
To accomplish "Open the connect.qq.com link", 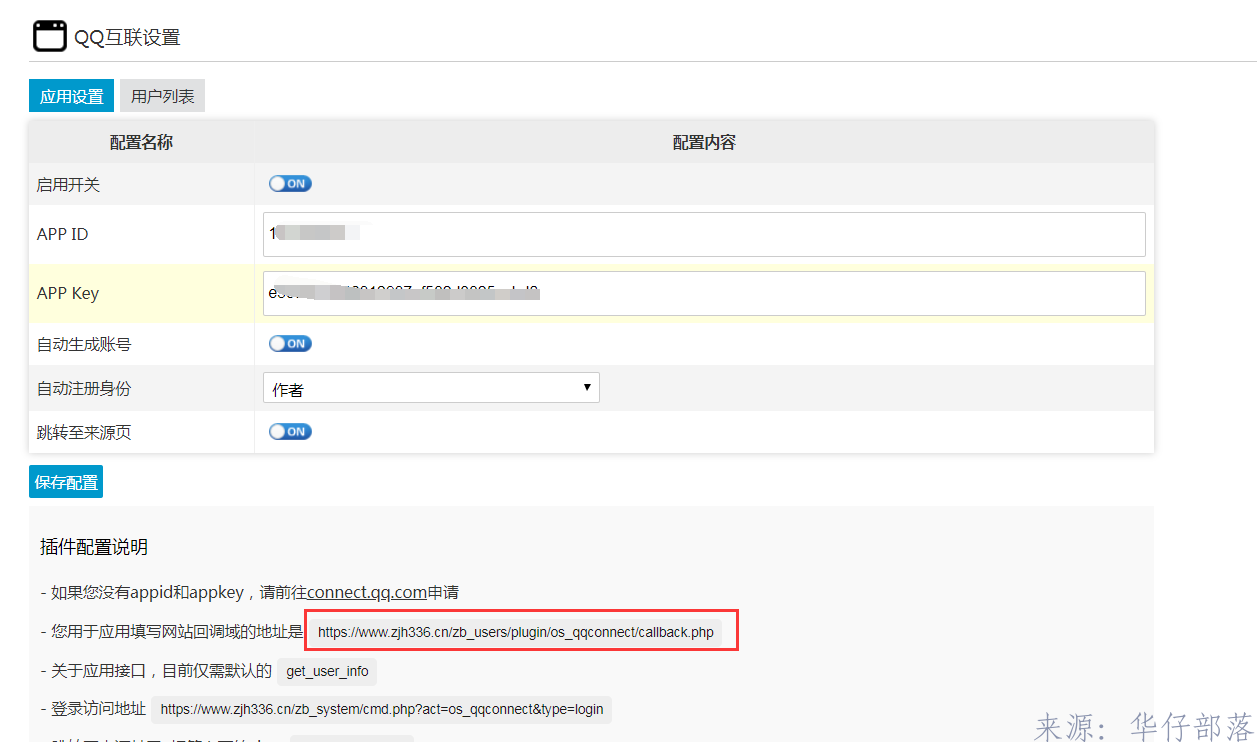I will click(367, 592).
